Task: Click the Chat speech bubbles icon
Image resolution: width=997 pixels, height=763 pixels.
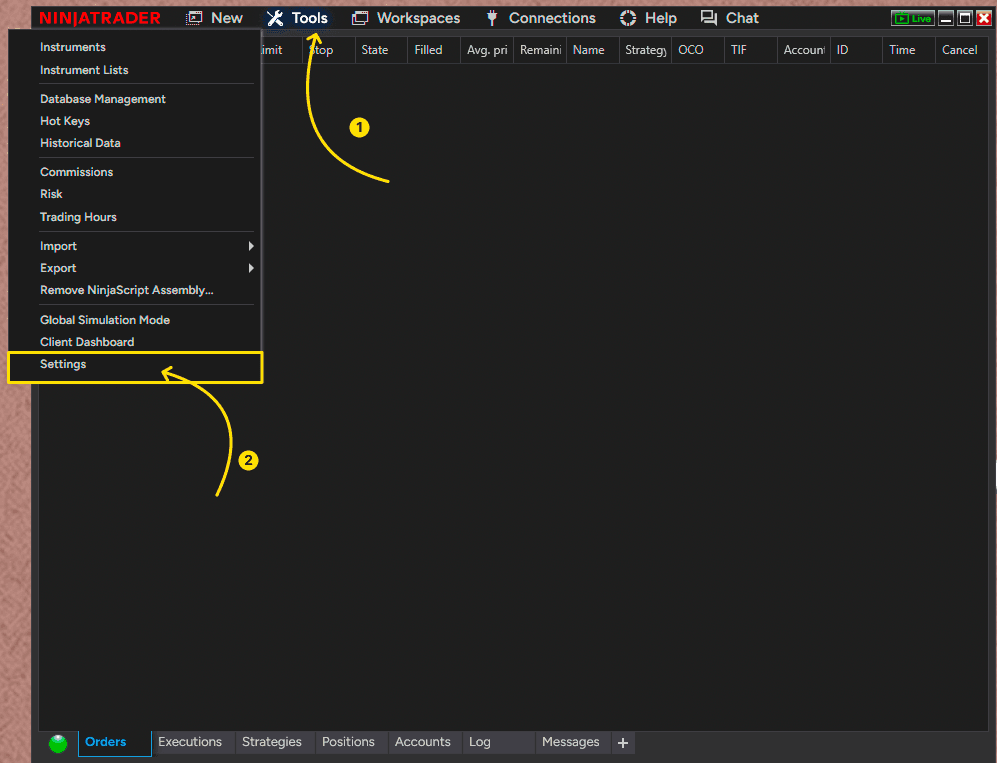Action: (x=708, y=18)
